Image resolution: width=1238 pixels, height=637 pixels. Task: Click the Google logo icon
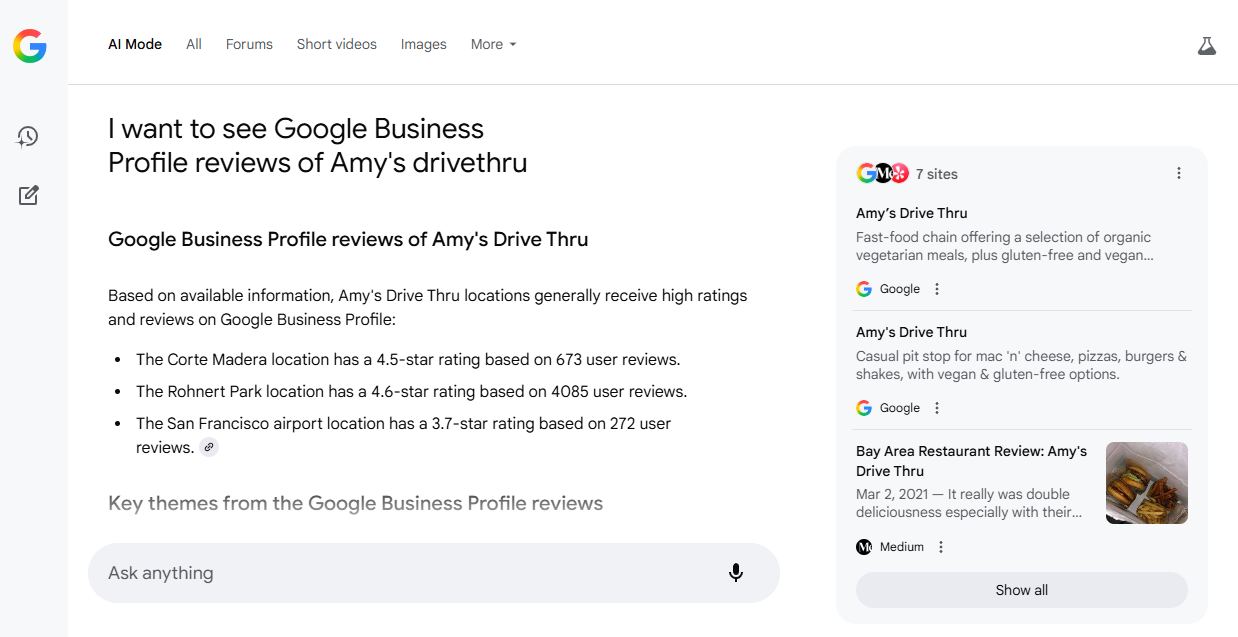(30, 45)
